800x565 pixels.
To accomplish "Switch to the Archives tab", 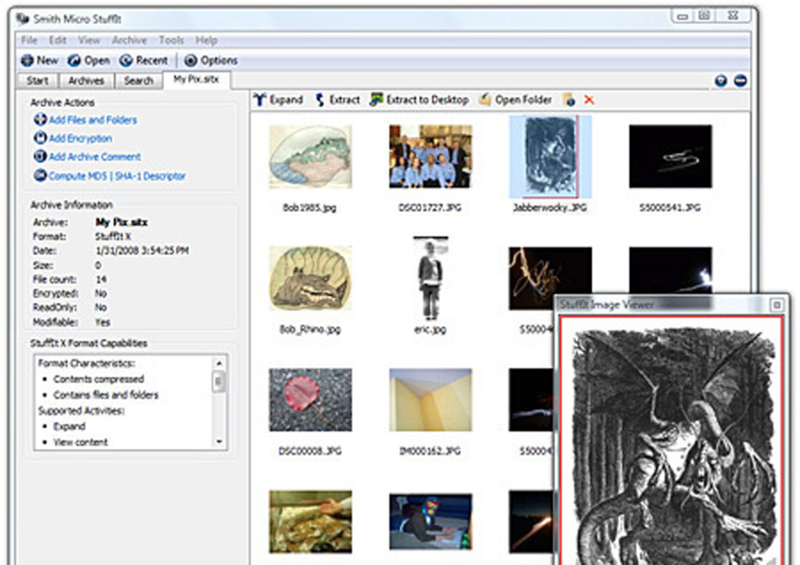I will point(86,81).
